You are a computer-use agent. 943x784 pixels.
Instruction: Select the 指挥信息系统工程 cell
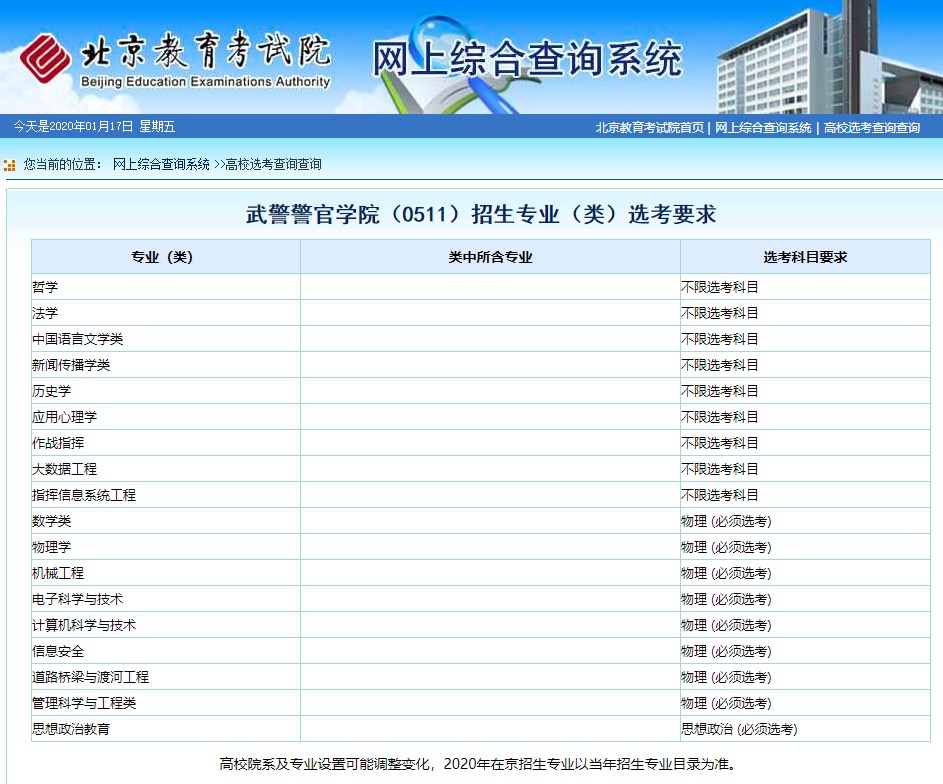(165, 495)
